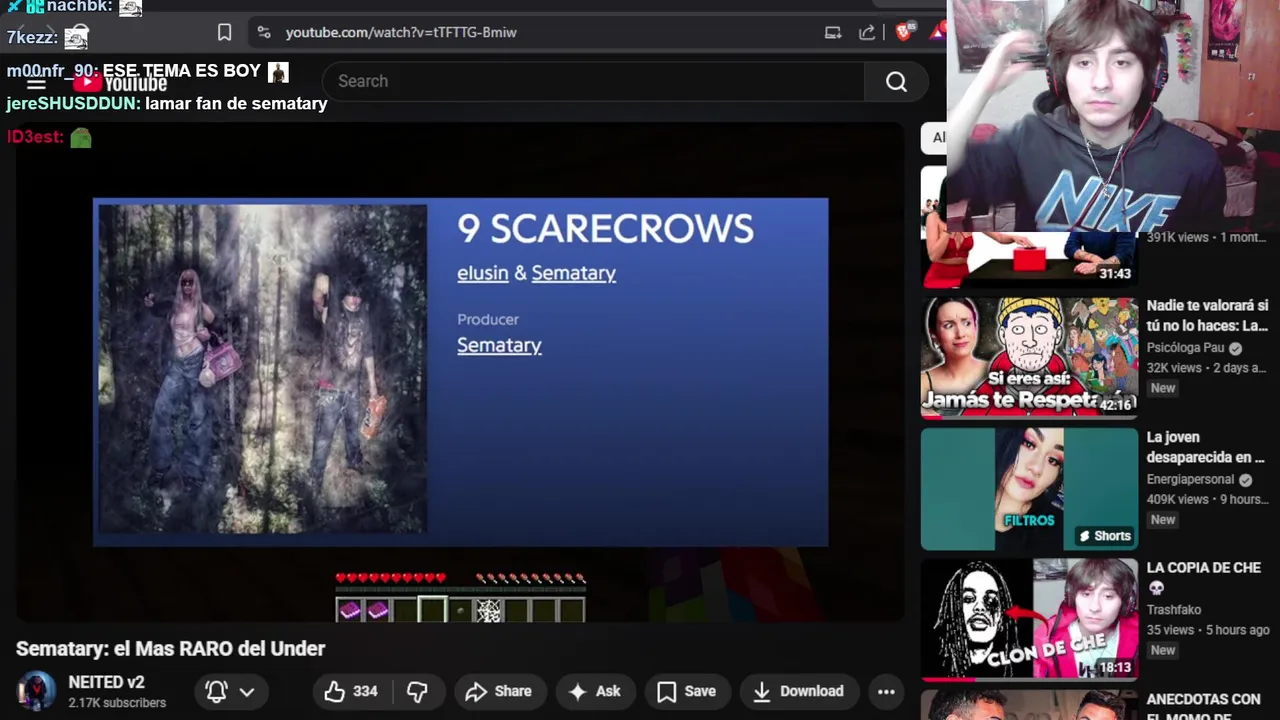1280x720 pixels.
Task: Toggle the notification bell for NEITED v2
Action: 216,691
